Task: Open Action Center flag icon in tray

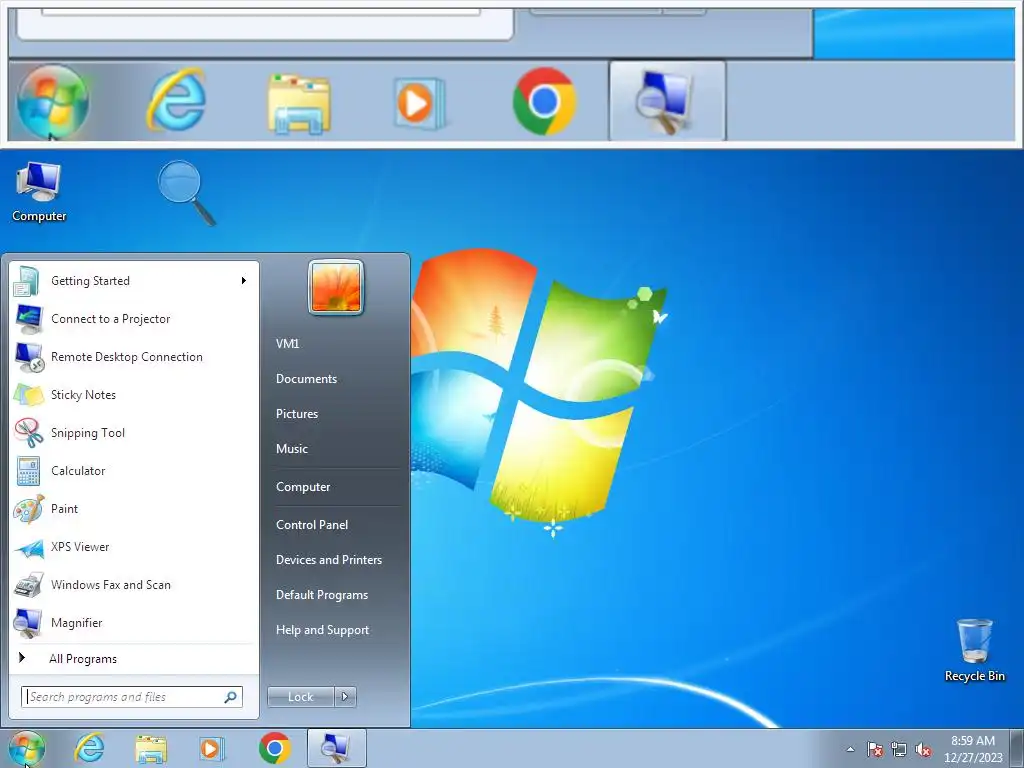Action: coord(875,749)
